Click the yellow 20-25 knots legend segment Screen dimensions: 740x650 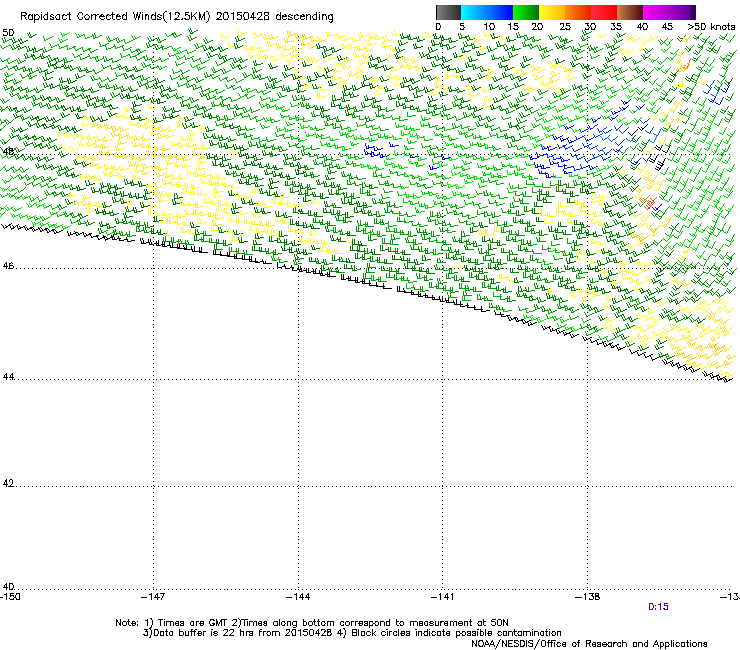pyautogui.click(x=552, y=12)
